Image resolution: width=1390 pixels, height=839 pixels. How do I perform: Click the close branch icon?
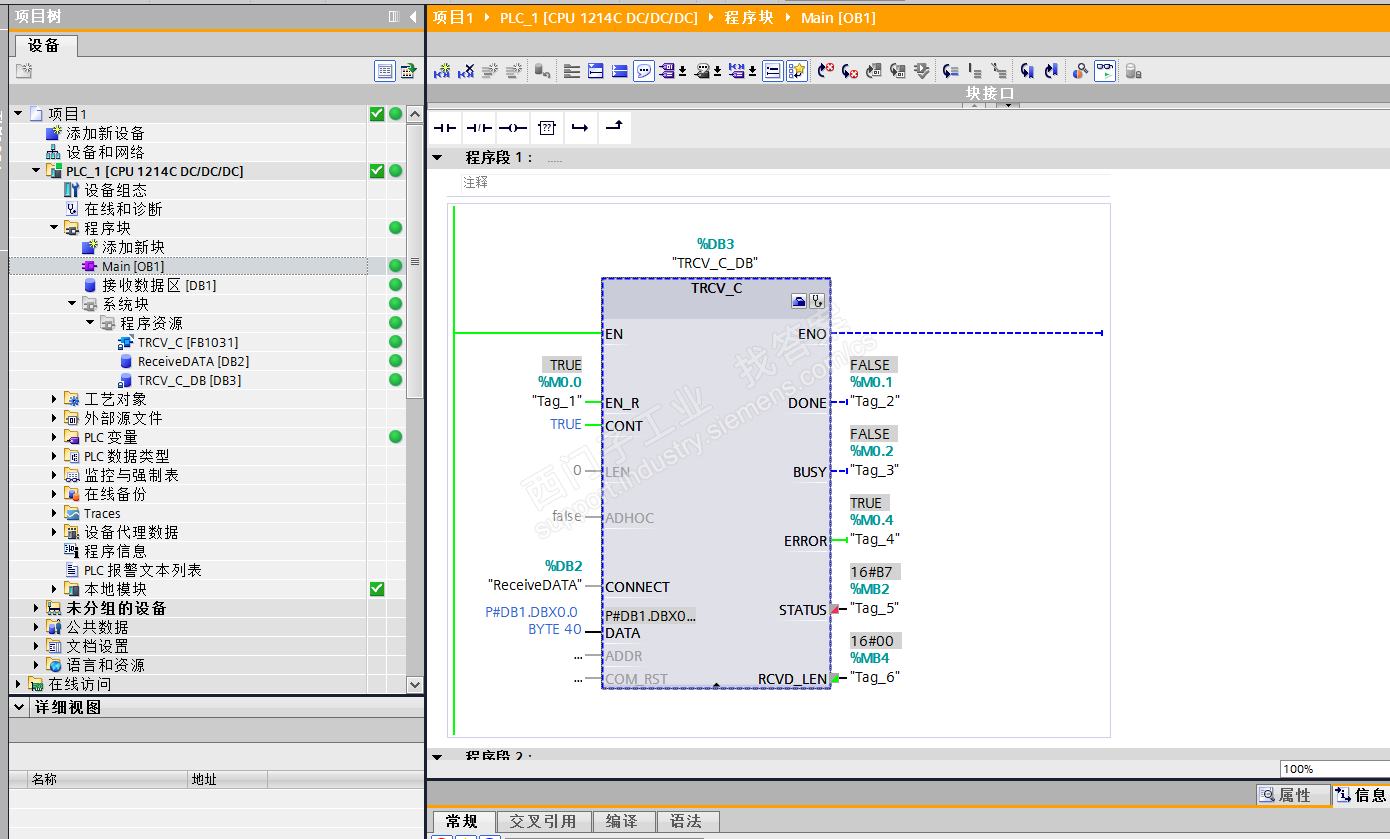pos(614,127)
